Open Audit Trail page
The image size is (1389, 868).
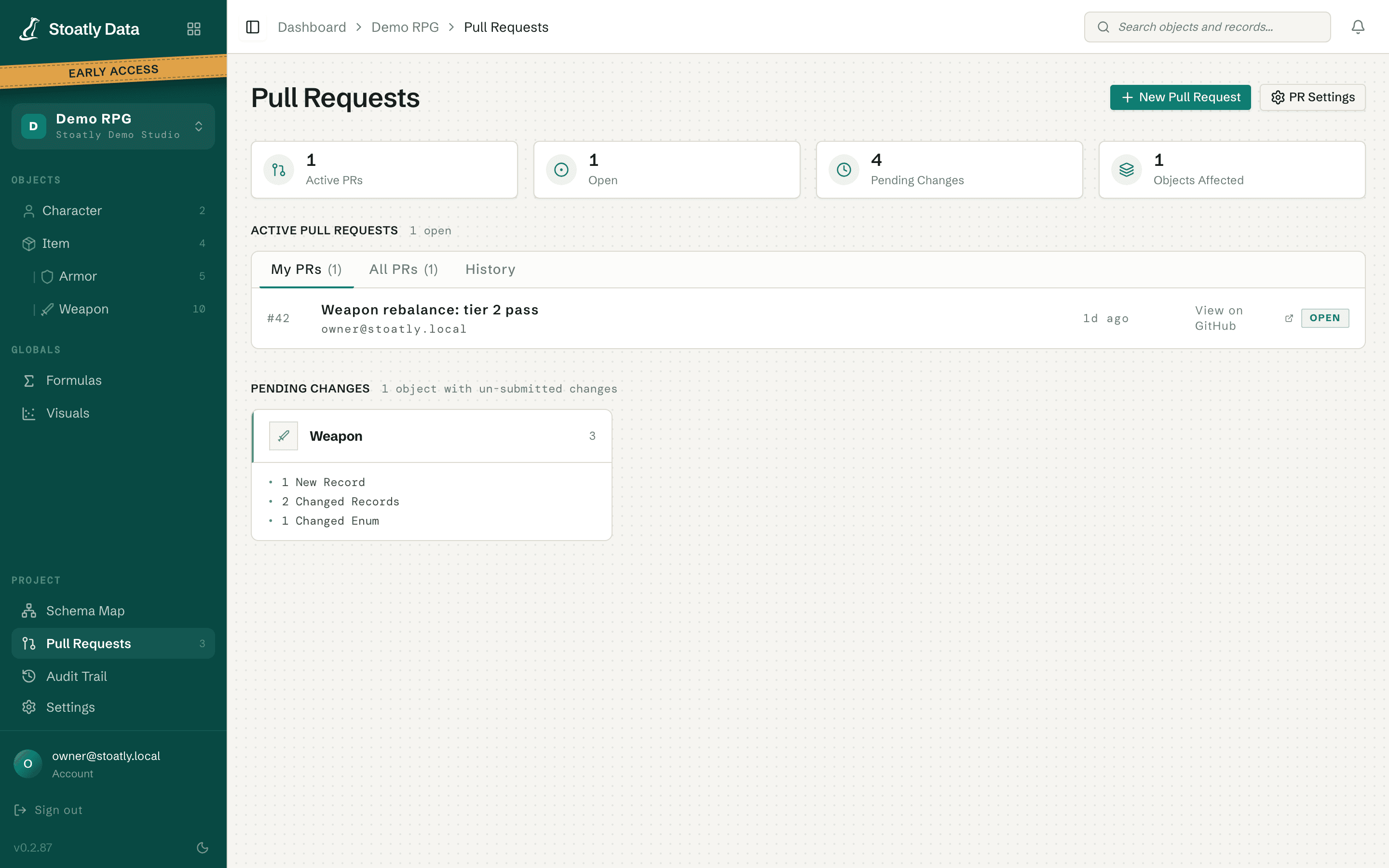click(113, 676)
